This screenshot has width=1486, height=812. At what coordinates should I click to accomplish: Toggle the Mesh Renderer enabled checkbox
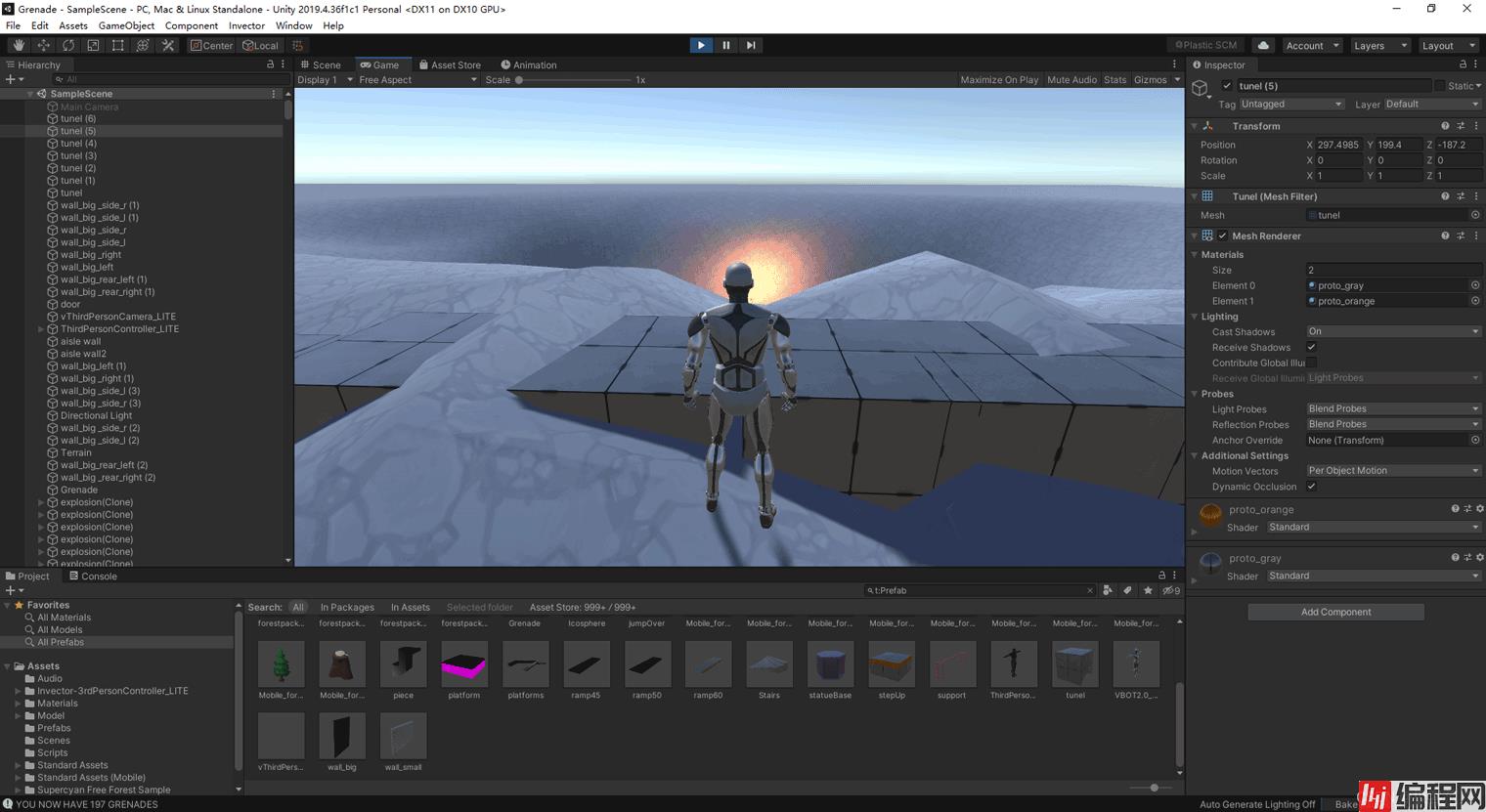pyautogui.click(x=1222, y=235)
